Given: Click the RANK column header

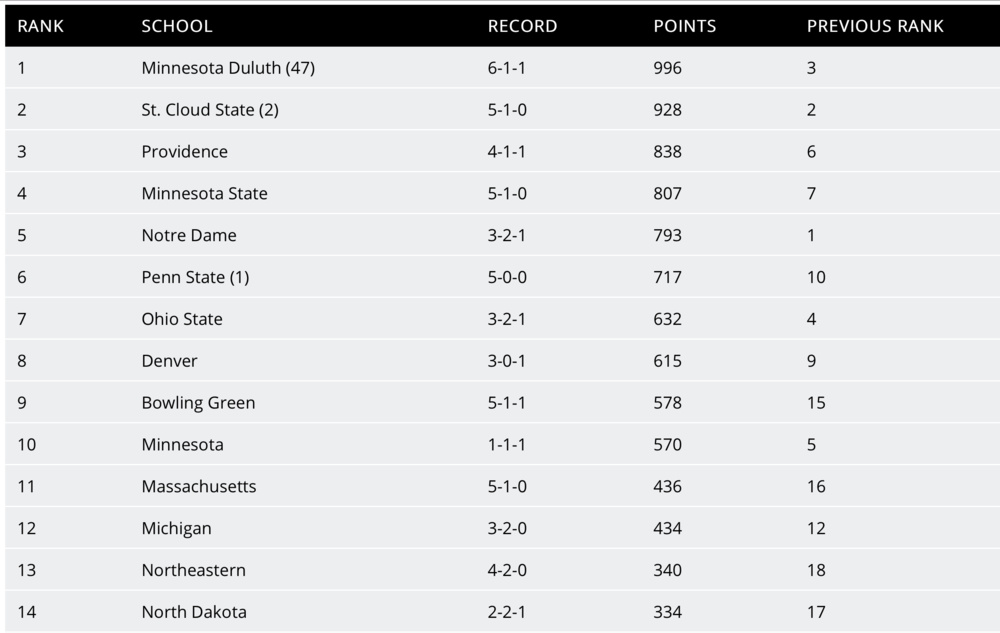Looking at the screenshot, I should coord(40,26).
